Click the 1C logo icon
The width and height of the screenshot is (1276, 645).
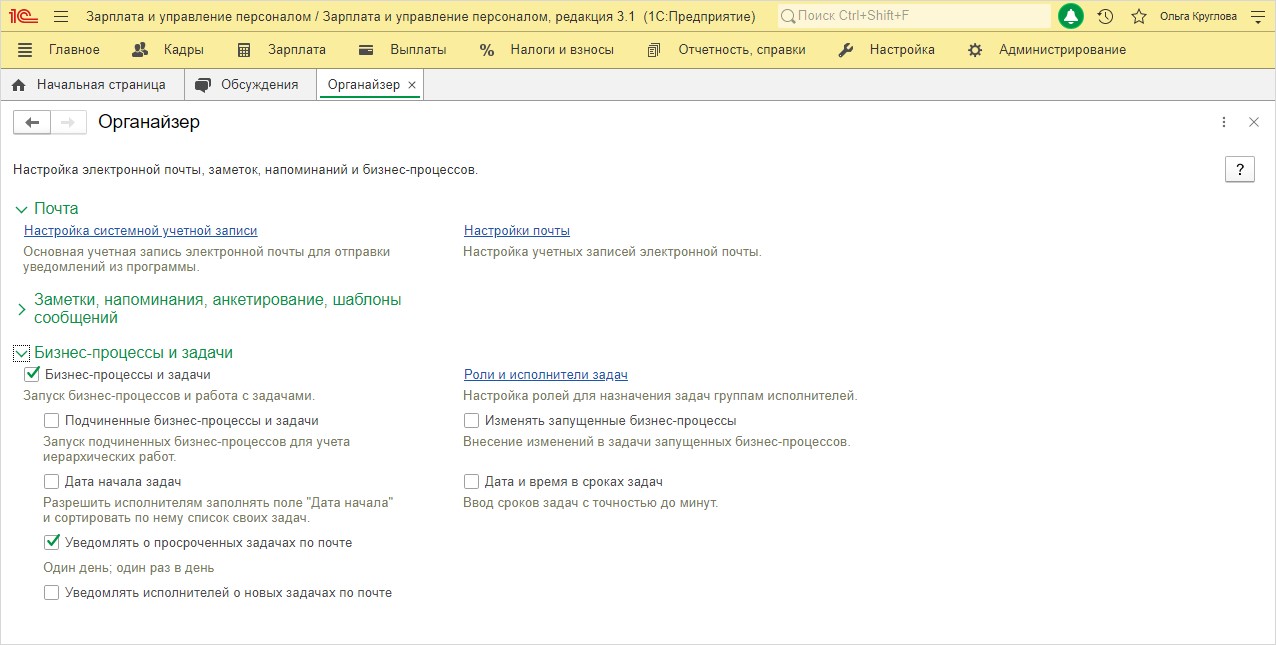pos(22,16)
